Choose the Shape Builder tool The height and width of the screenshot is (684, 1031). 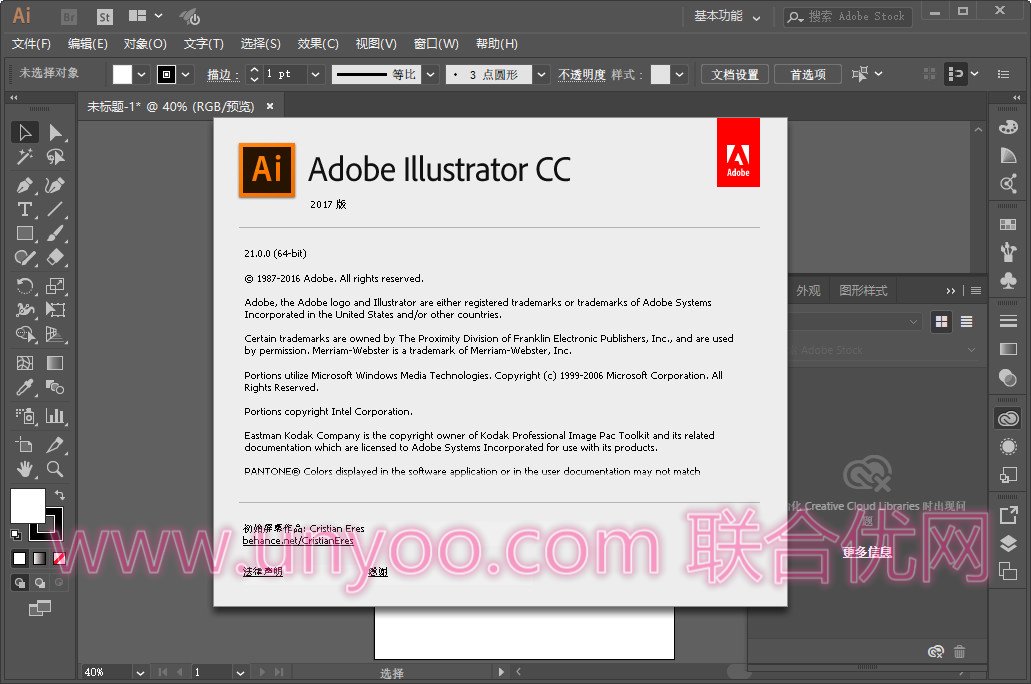(x=25, y=334)
